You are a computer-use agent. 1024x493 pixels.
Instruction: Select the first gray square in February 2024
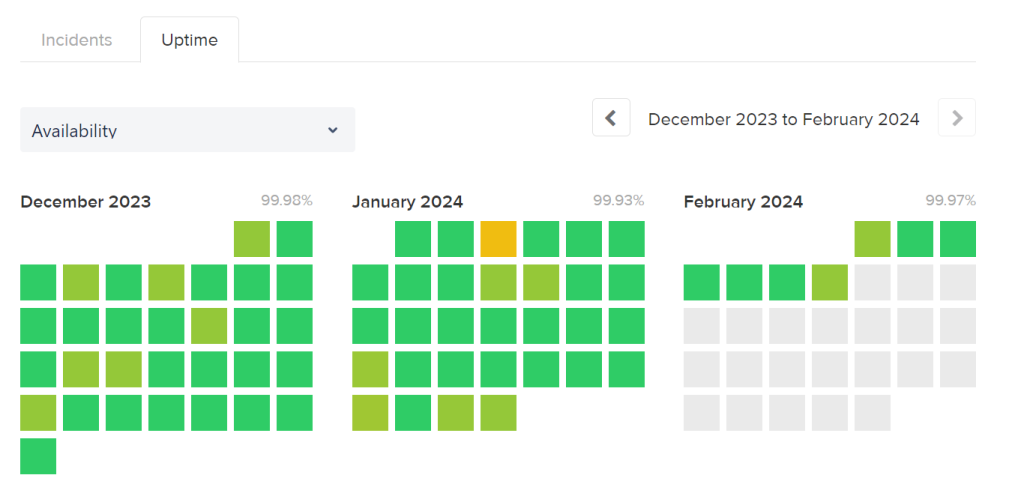click(x=873, y=283)
